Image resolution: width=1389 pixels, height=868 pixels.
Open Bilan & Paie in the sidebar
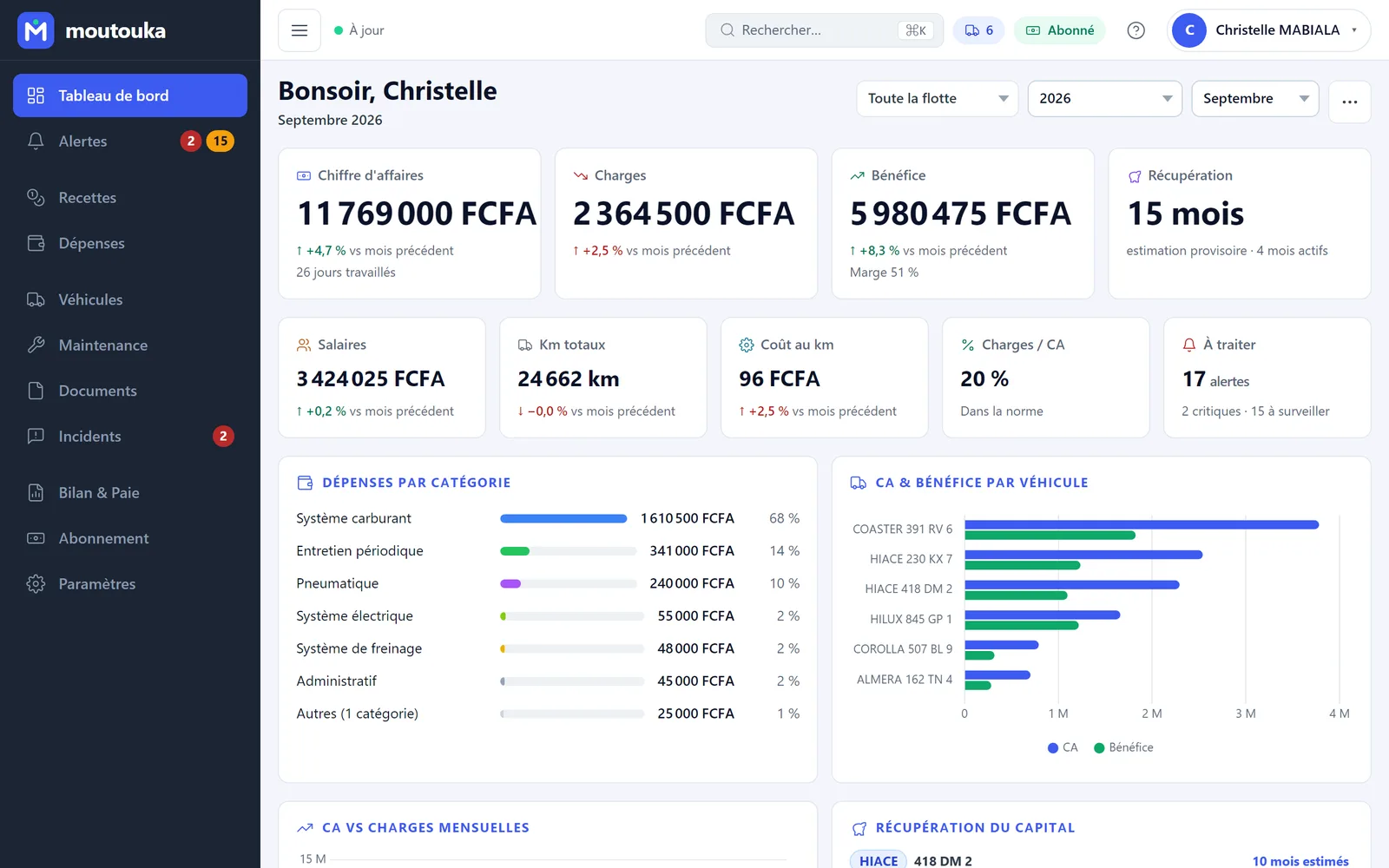(x=130, y=493)
